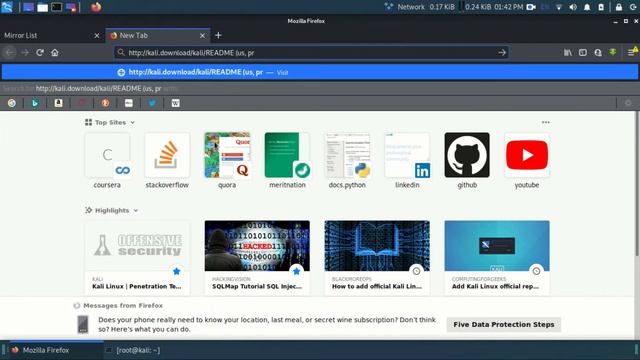Select the Twitter search engine shortcut

point(152,103)
